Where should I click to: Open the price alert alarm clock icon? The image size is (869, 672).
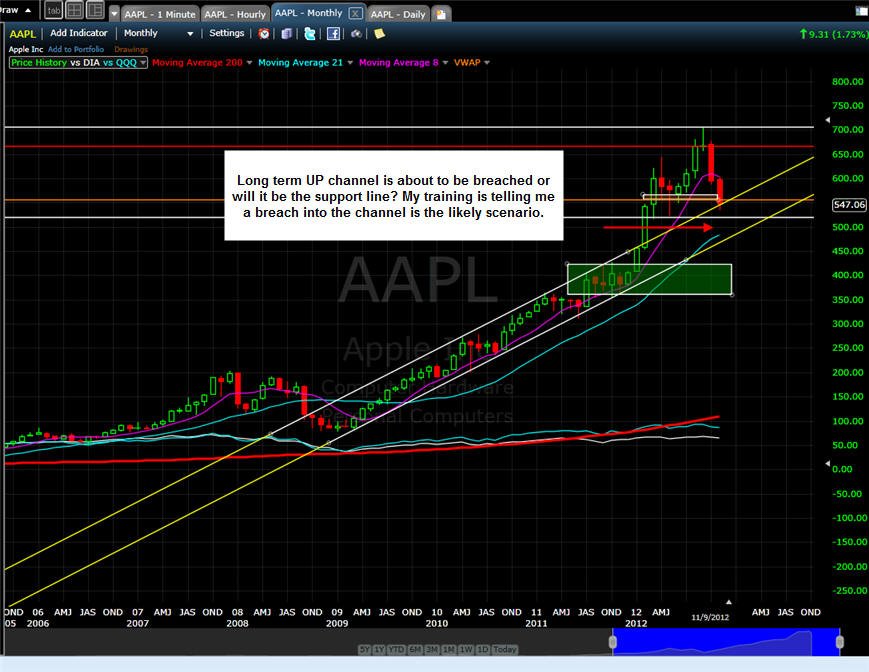[x=264, y=34]
